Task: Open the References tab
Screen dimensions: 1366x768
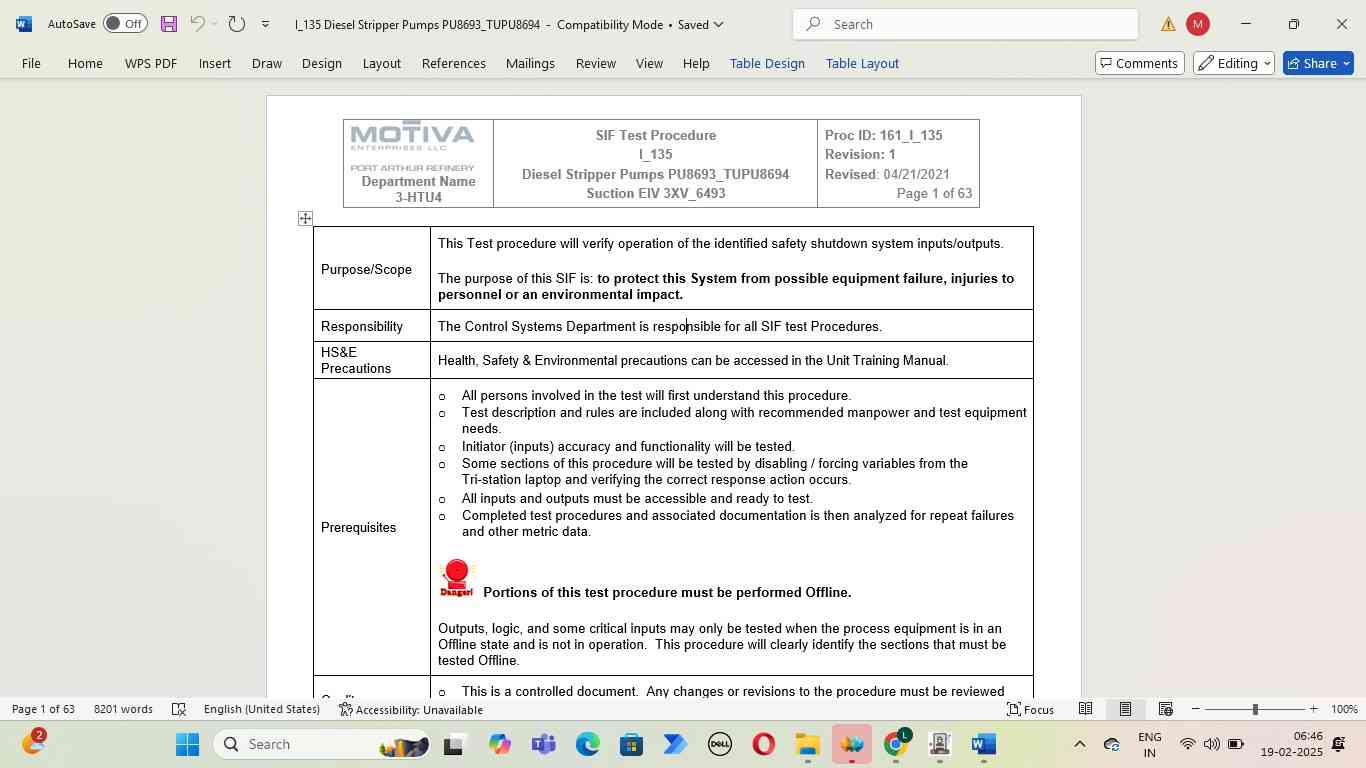Action: (x=453, y=63)
